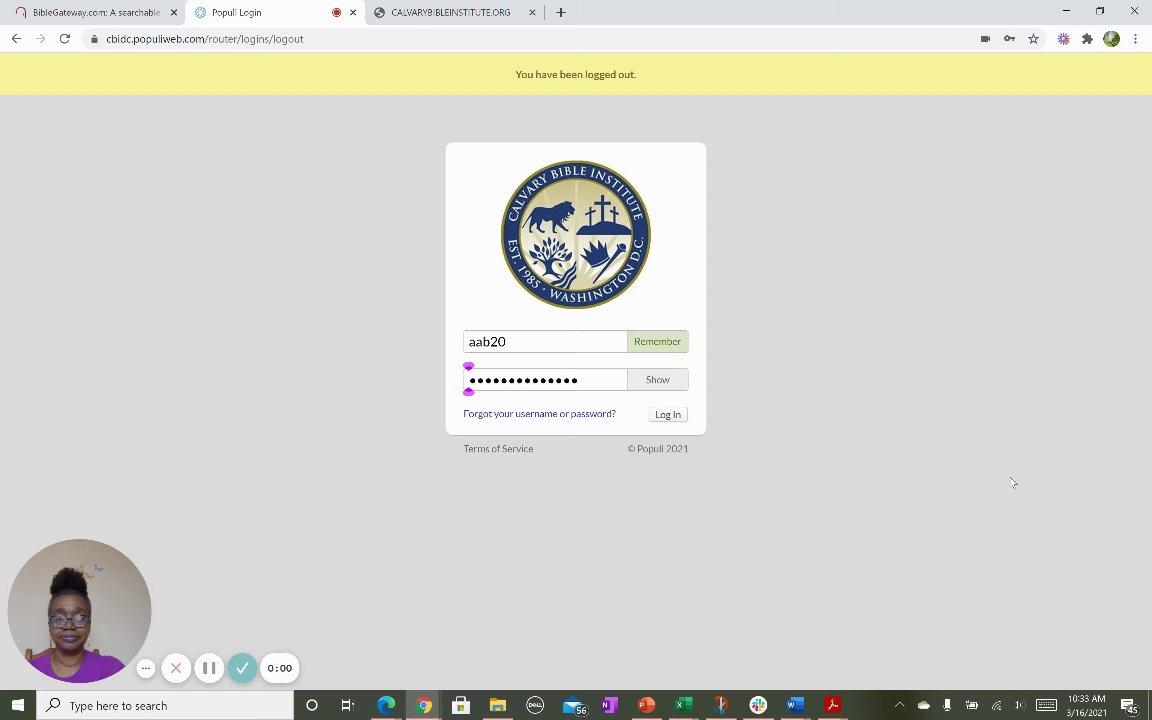The width and height of the screenshot is (1152, 720).
Task: Open the volume speaker tray icon
Action: pyautogui.click(x=1020, y=705)
